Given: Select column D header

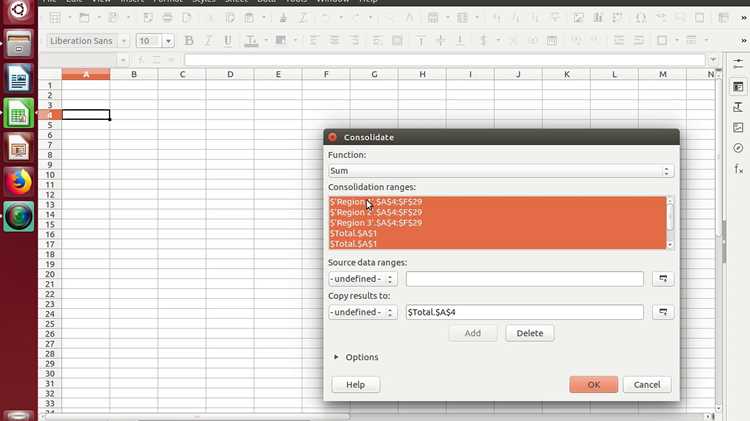Looking at the screenshot, I should tap(230, 74).
